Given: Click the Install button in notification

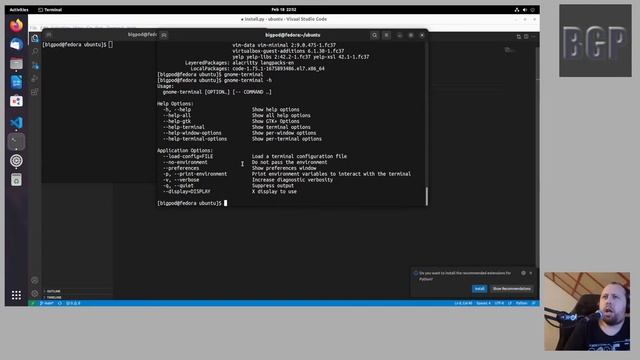Looking at the screenshot, I should 480,289.
